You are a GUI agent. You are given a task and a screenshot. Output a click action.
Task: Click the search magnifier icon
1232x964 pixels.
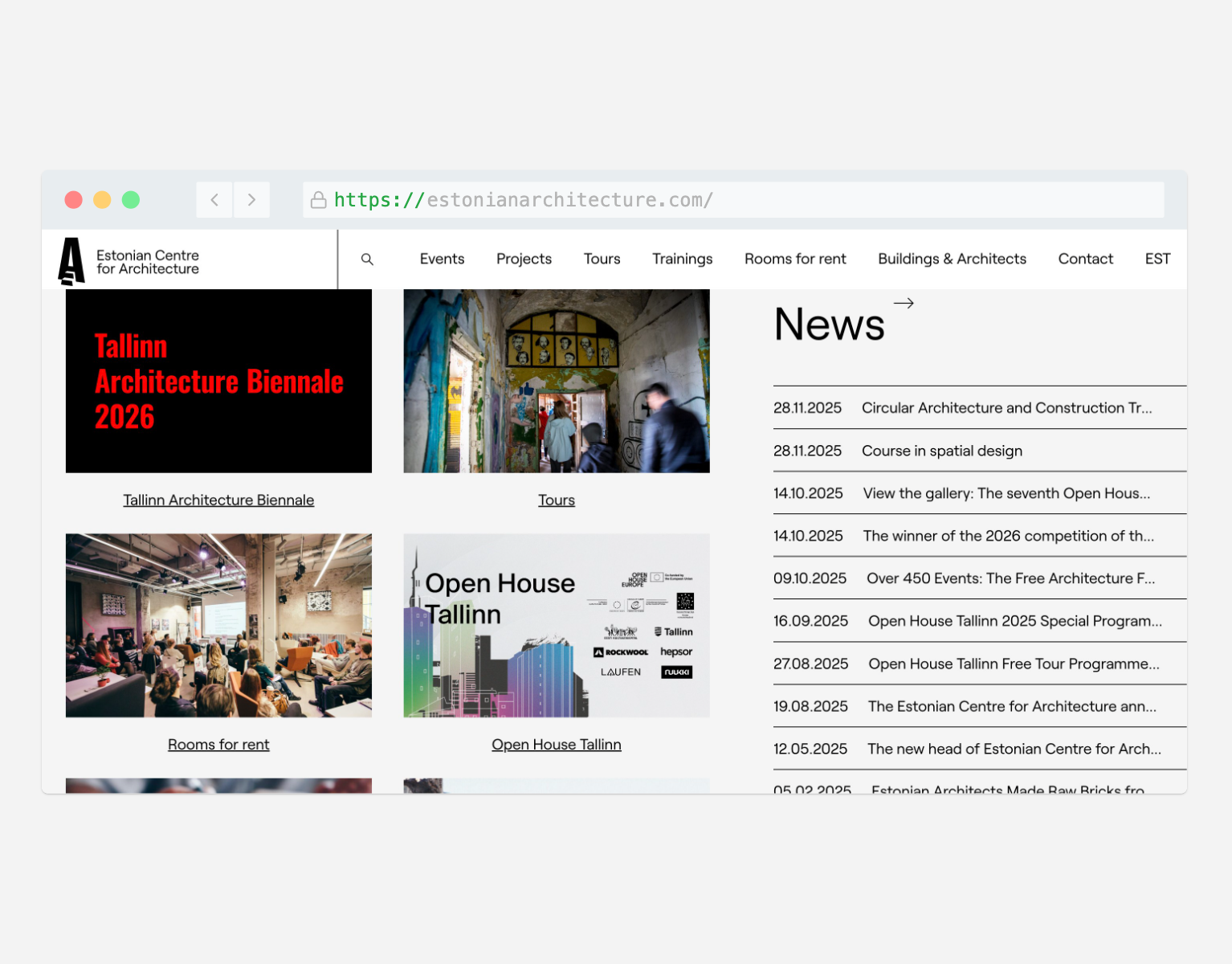tap(367, 259)
